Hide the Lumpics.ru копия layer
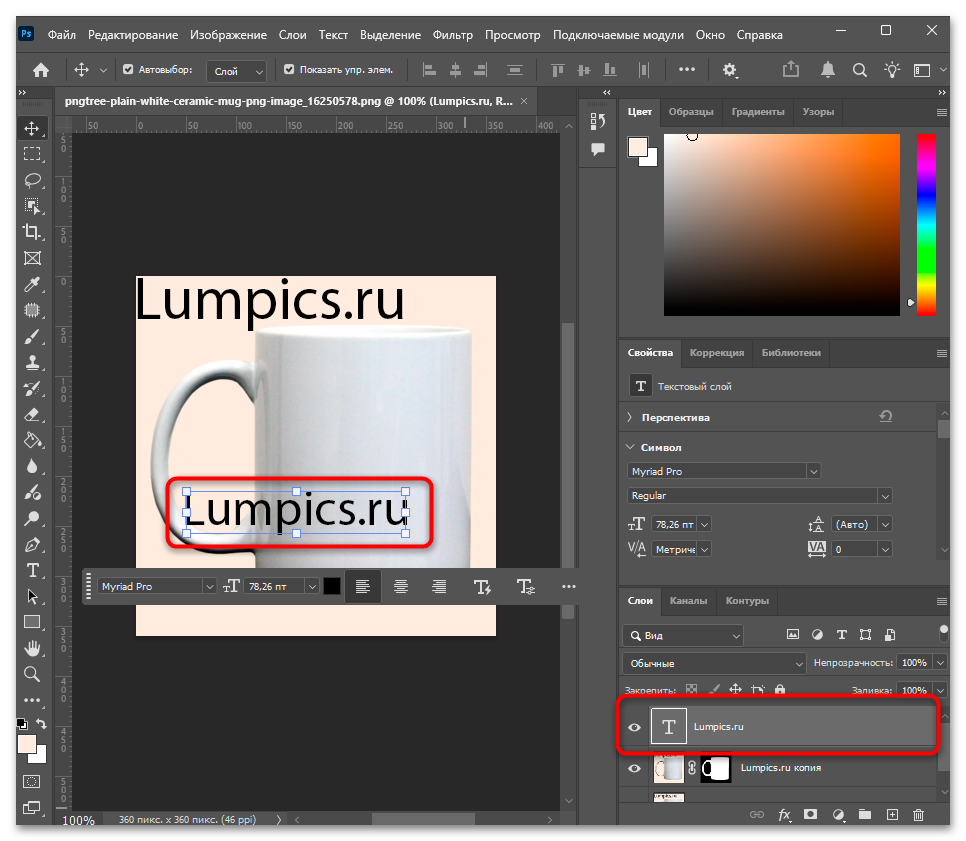 (x=635, y=768)
